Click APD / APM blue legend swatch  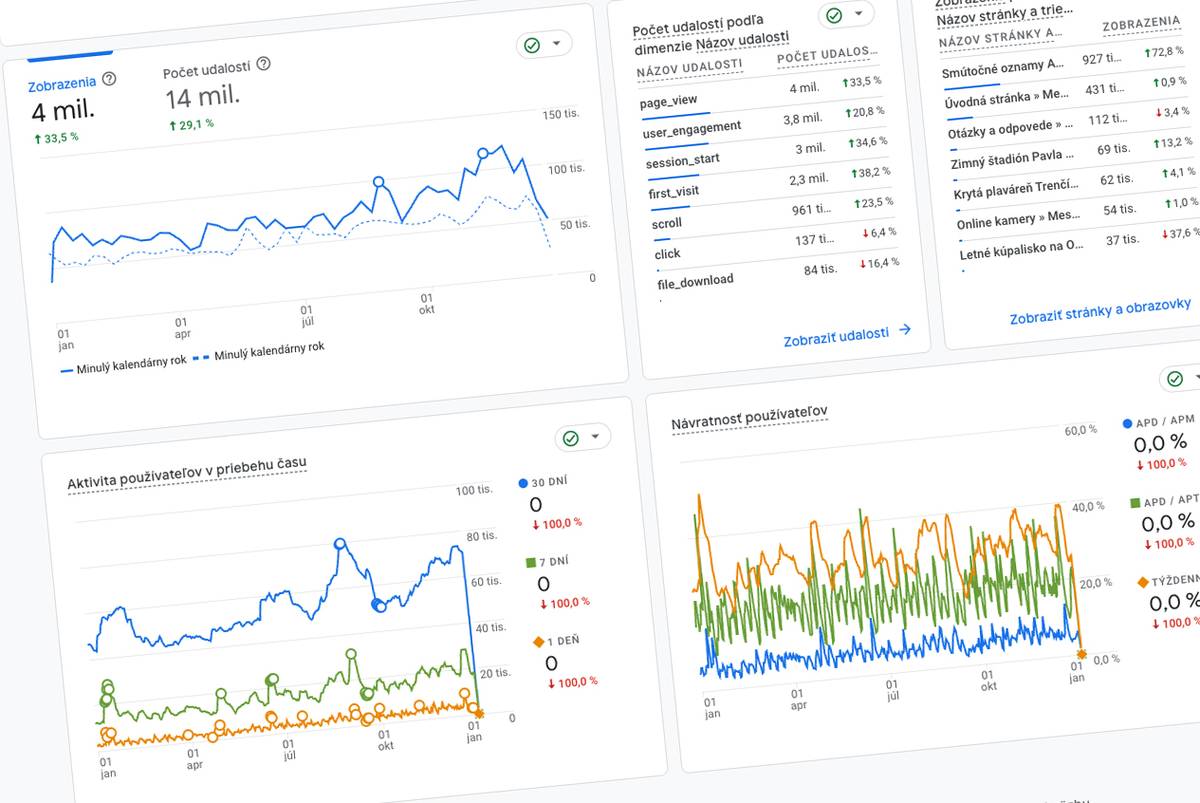1129,423
